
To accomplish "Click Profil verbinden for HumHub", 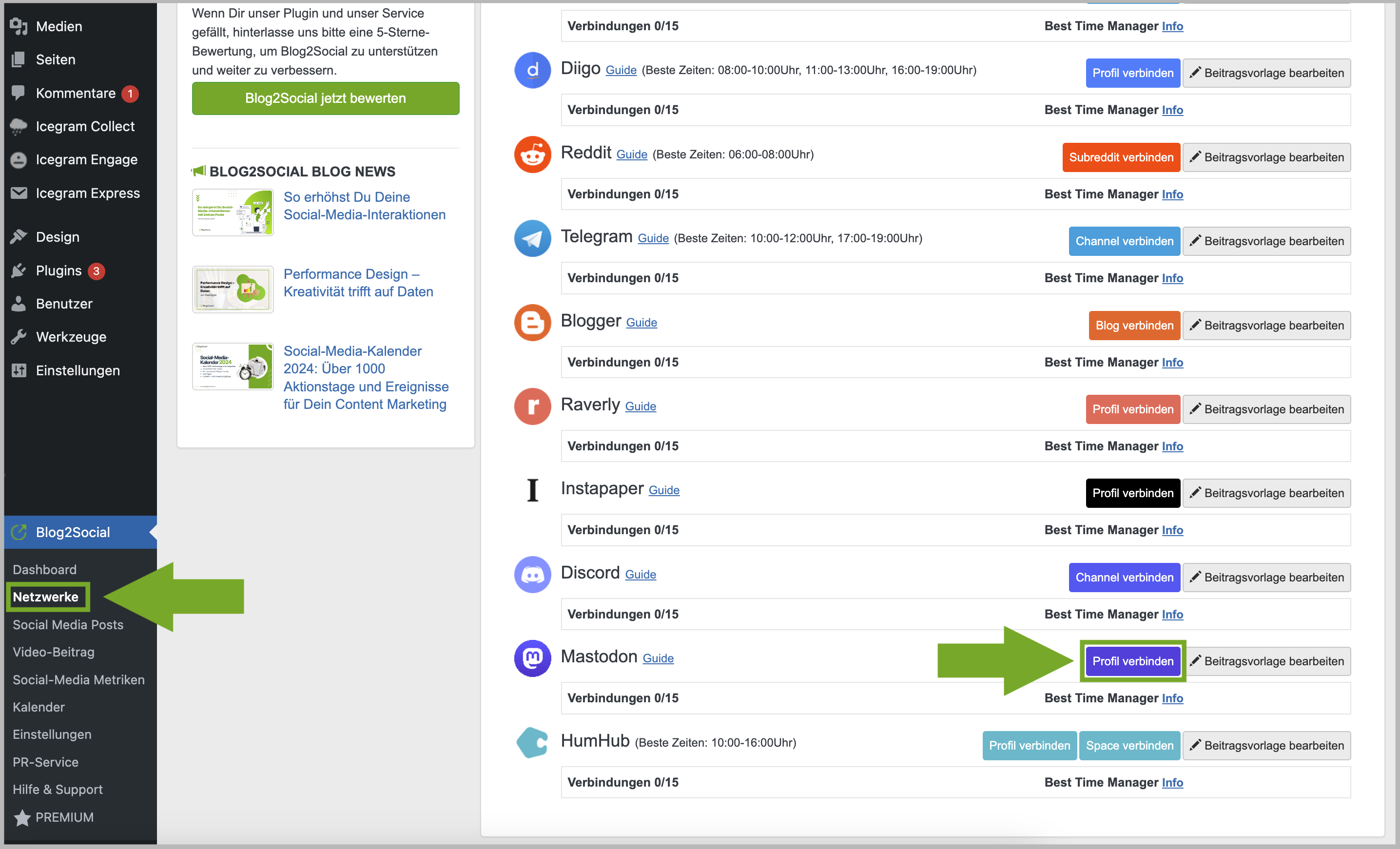I will tap(1030, 746).
